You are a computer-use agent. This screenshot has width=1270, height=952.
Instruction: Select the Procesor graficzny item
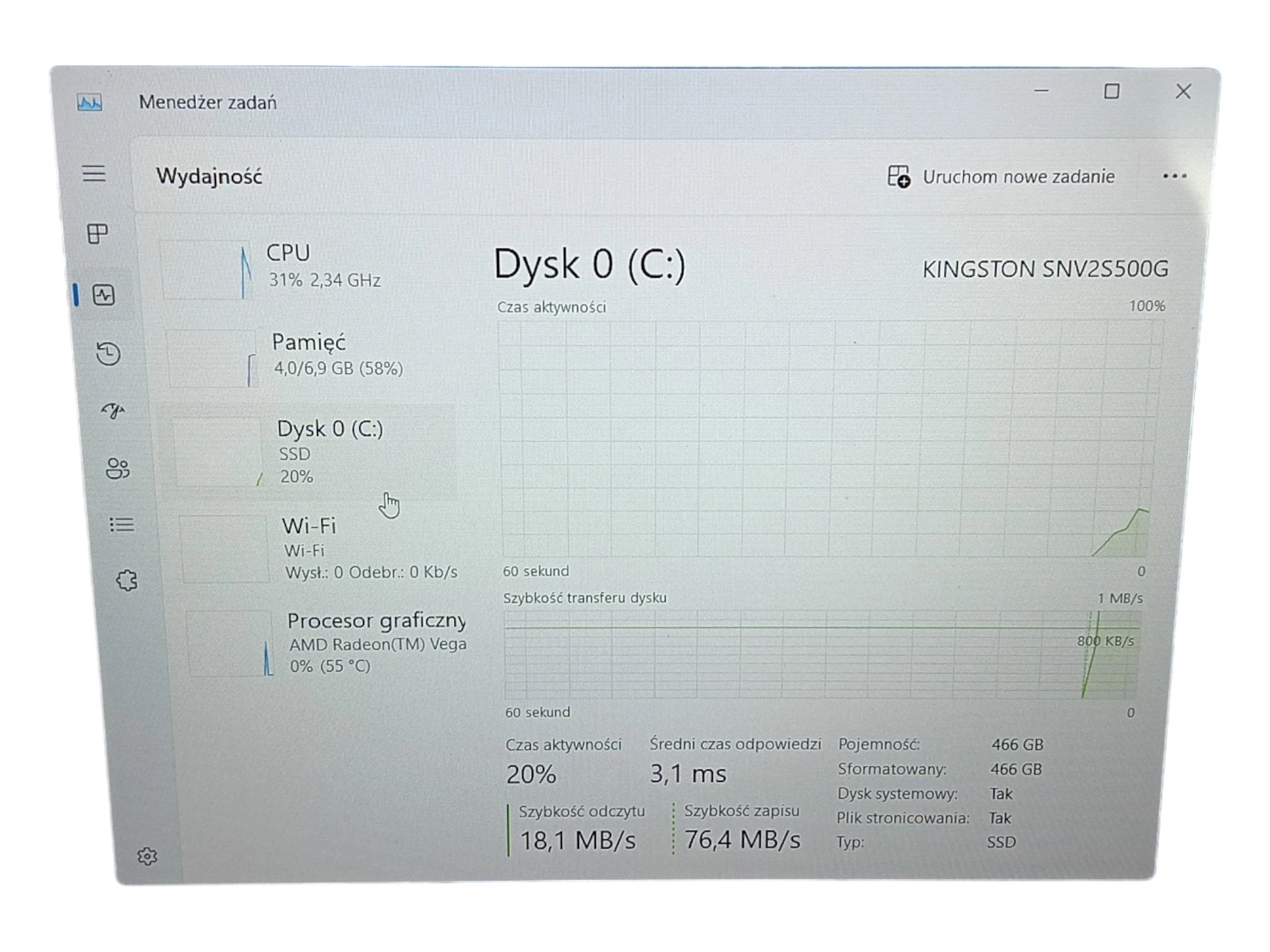(x=328, y=642)
